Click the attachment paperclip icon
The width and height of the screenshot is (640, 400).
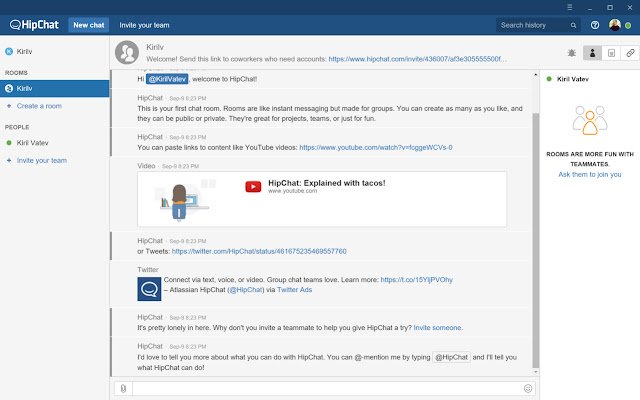click(x=123, y=389)
